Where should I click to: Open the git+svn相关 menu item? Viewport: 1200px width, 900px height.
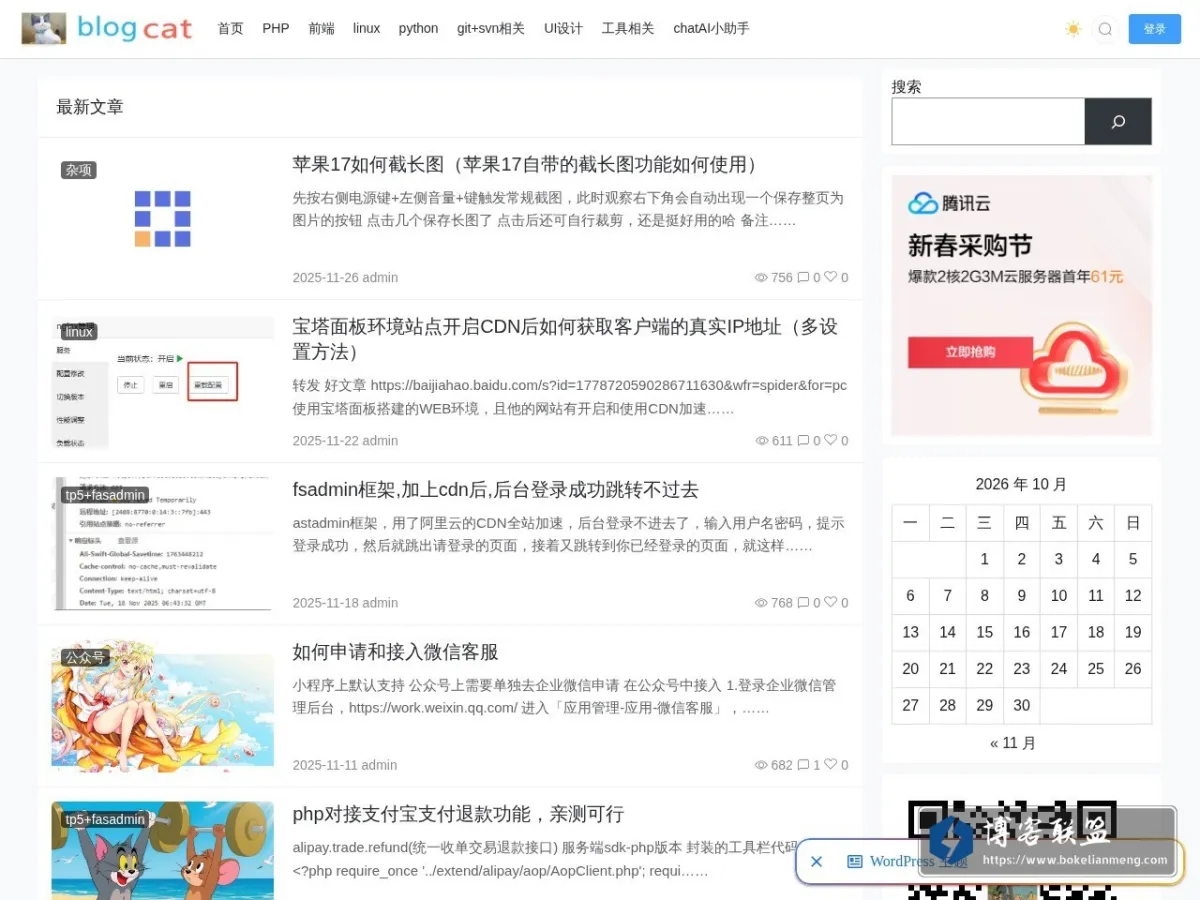tap(491, 28)
